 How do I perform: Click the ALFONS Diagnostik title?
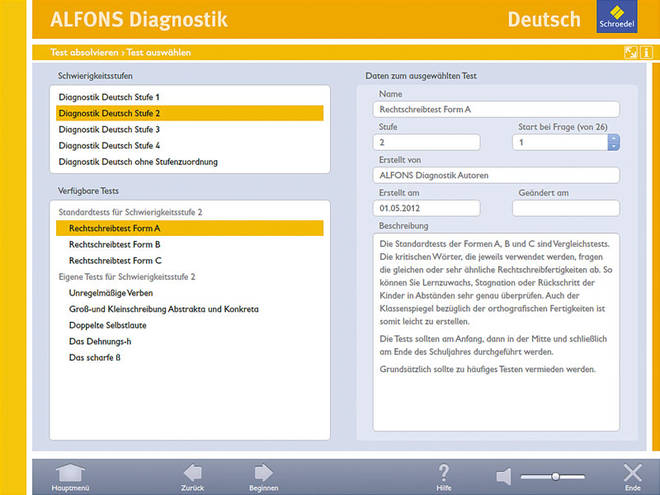click(139, 19)
